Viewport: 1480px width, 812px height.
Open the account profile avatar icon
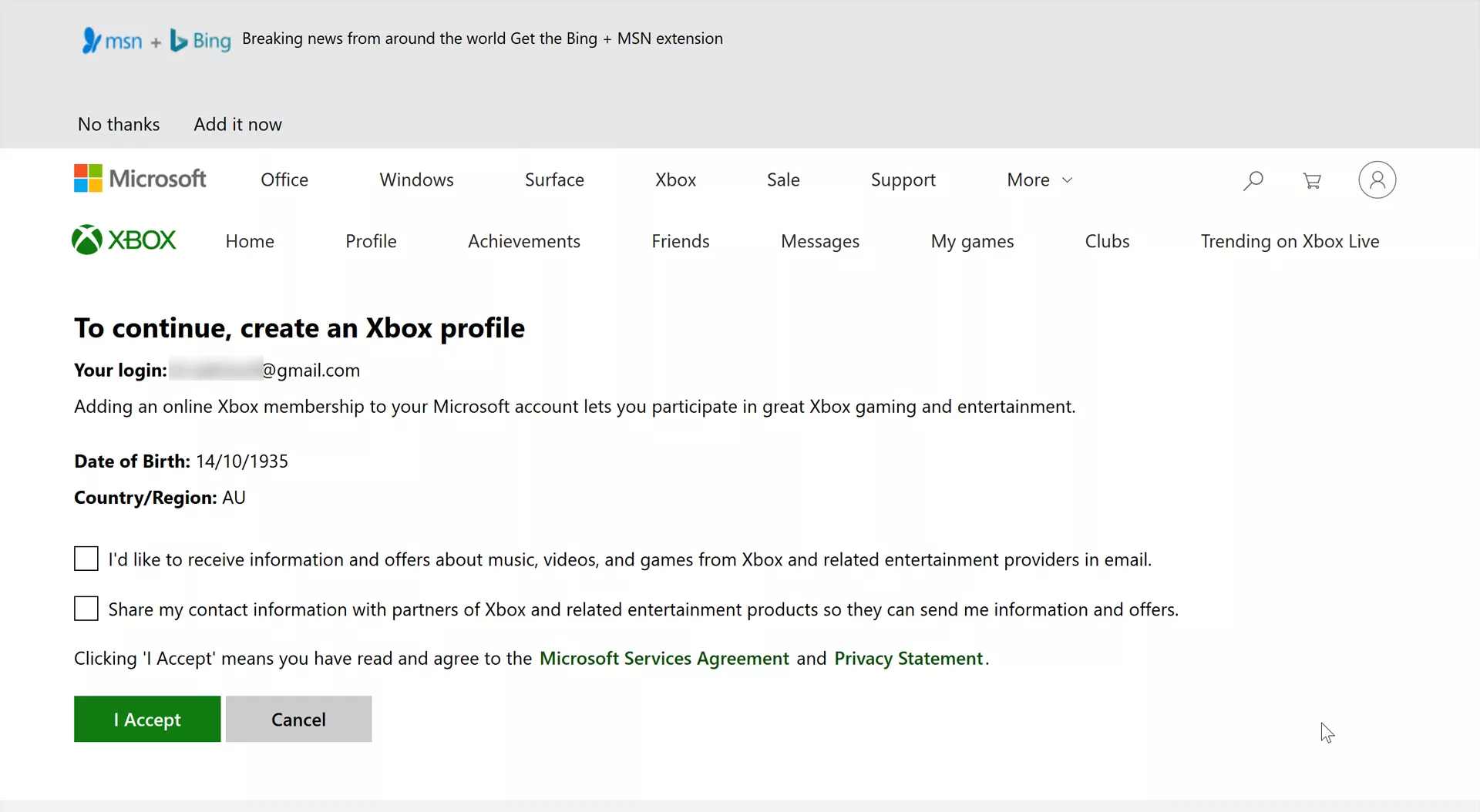(1377, 180)
